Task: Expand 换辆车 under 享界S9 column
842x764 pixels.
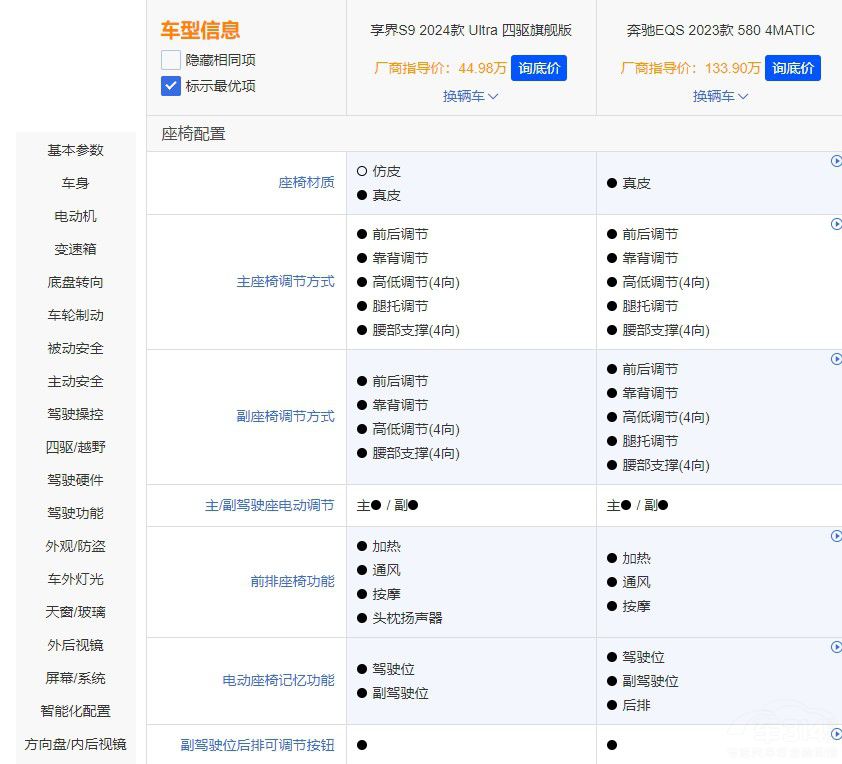Action: 469,96
